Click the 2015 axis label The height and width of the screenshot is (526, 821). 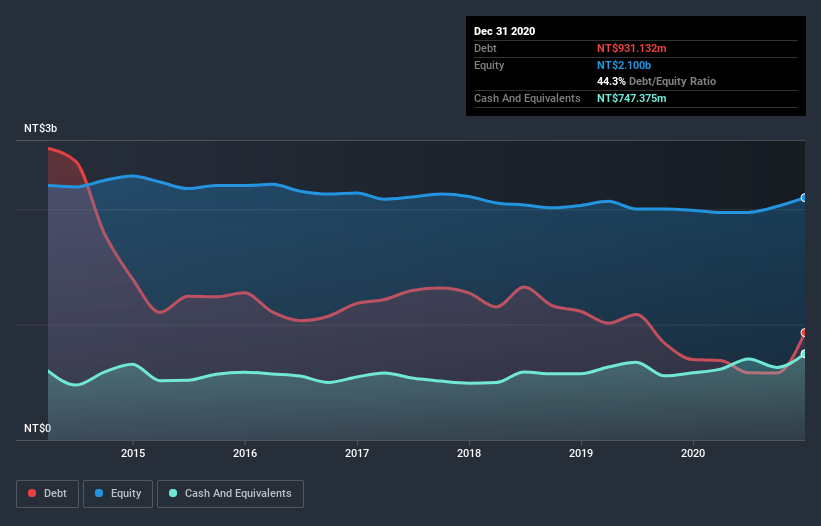tap(133, 453)
